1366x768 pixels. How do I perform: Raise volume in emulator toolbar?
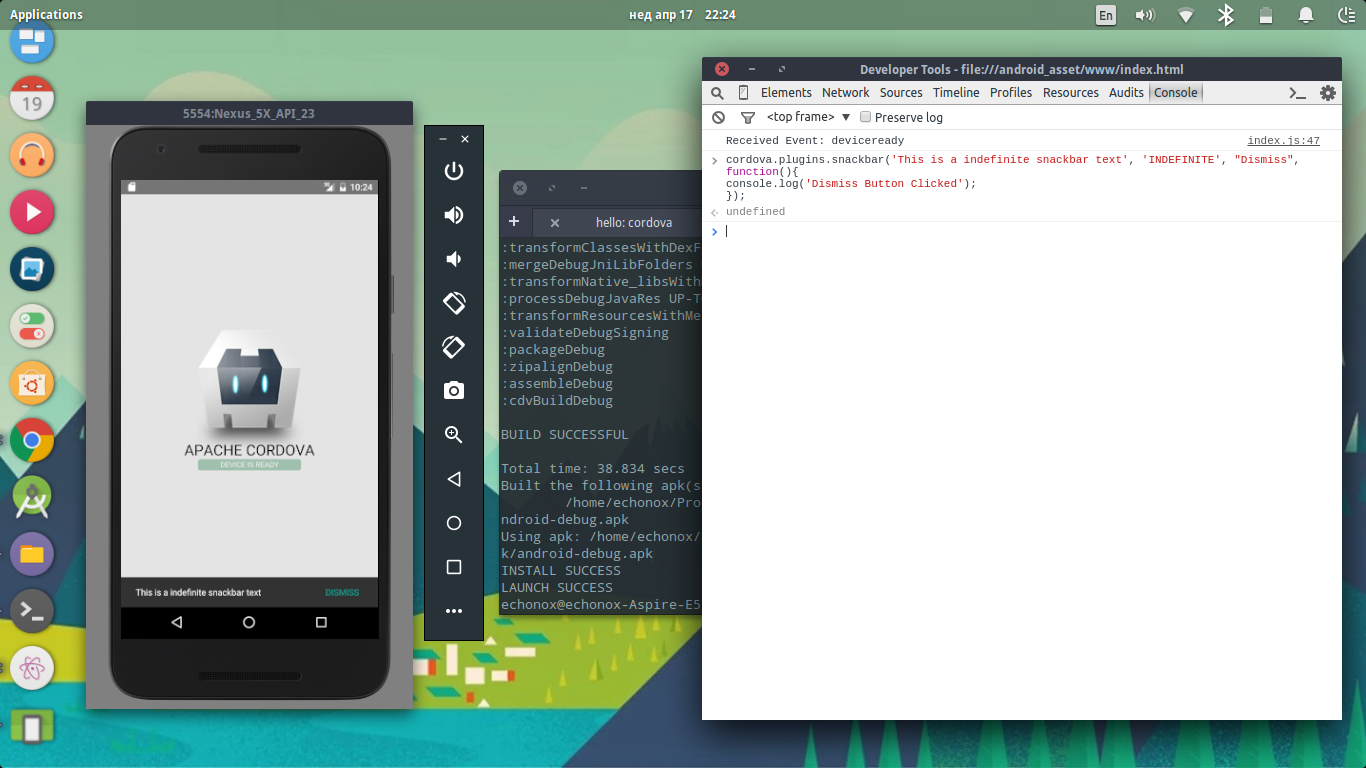[x=454, y=215]
